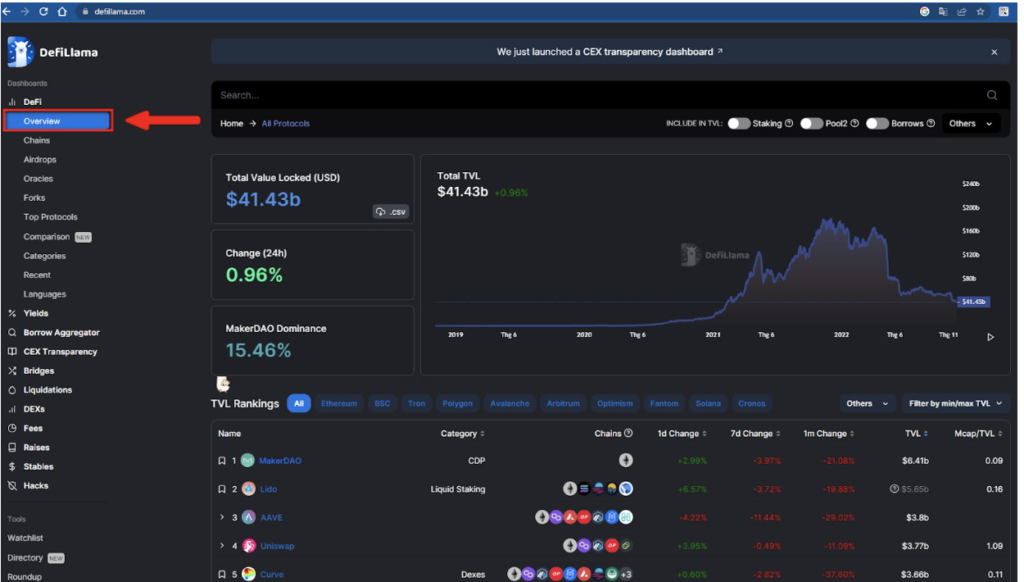The image size is (1024, 582).
Task: Select the All chain tab
Action: click(299, 404)
